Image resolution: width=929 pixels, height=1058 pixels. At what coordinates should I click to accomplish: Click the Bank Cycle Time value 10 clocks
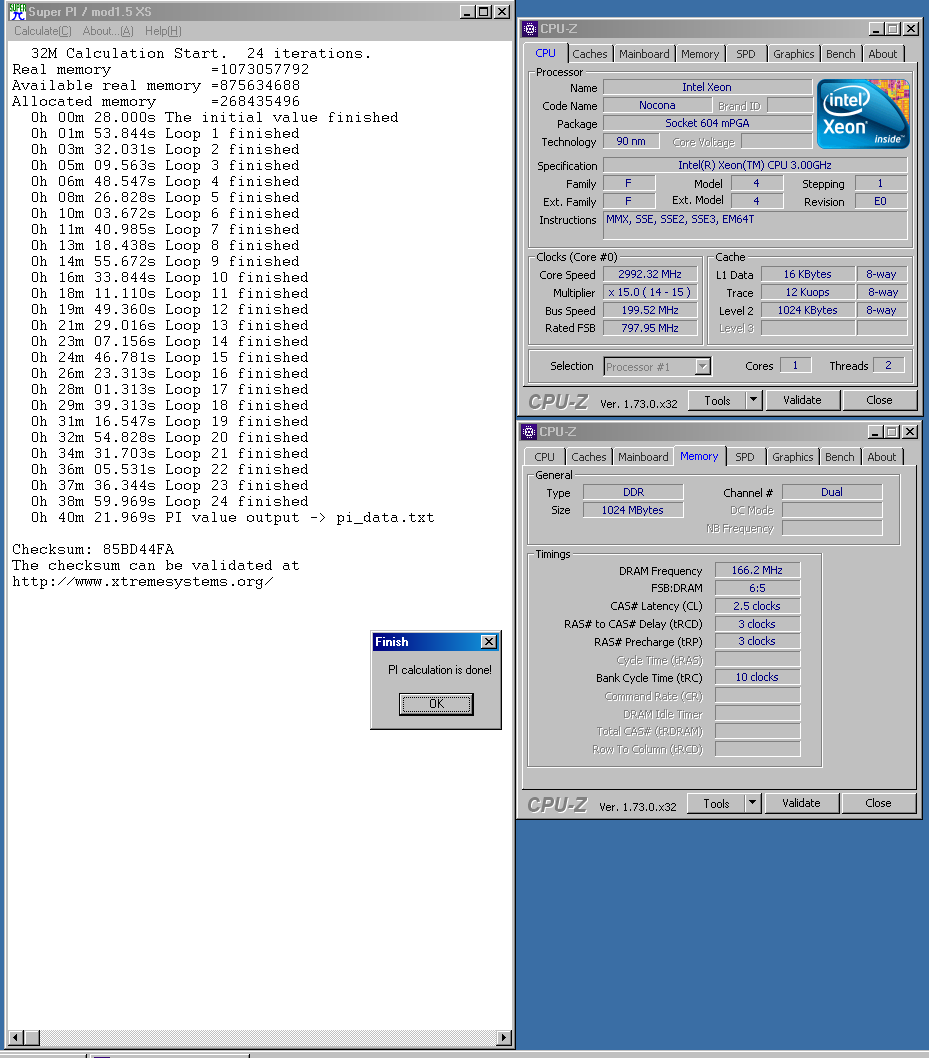pos(757,677)
